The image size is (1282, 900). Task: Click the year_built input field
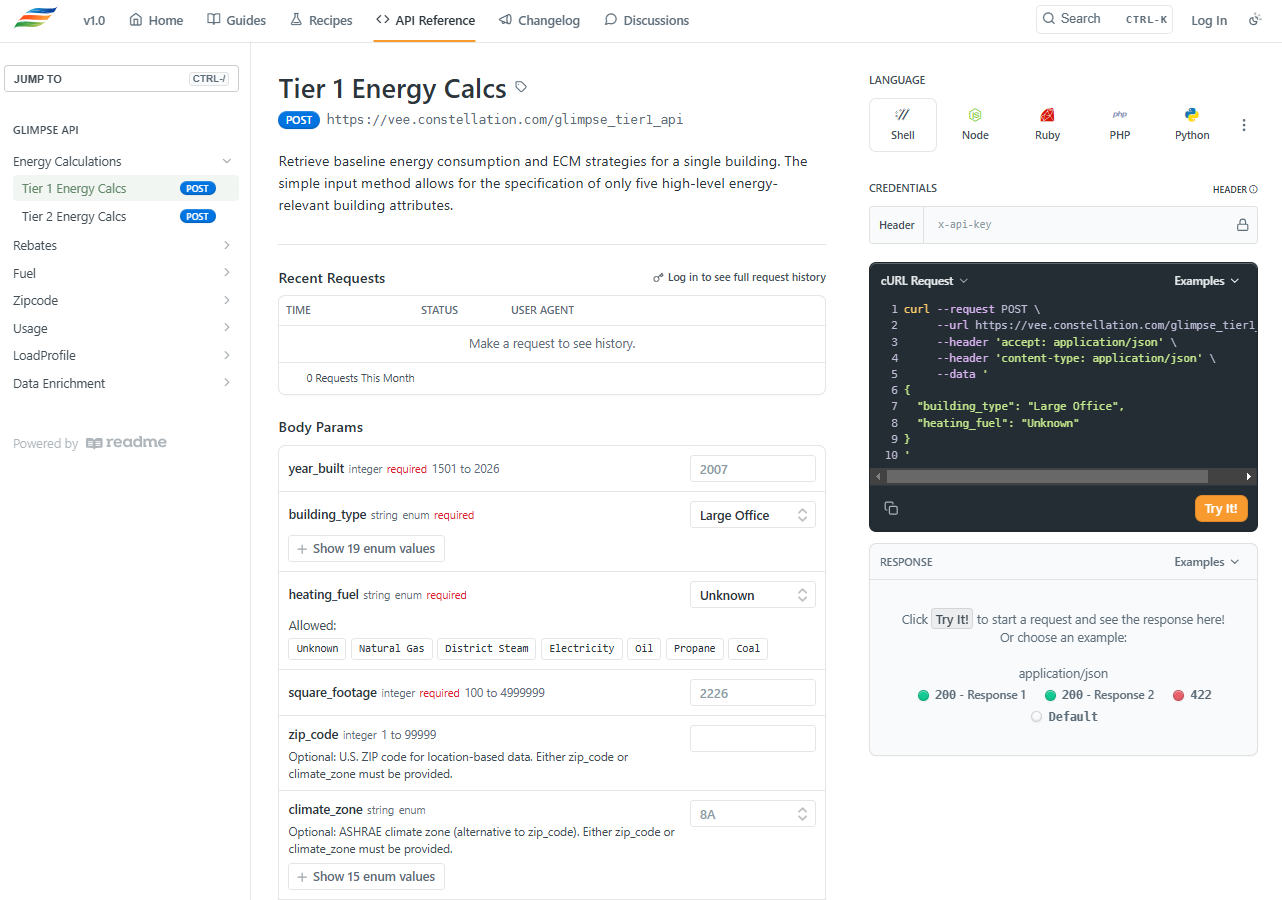click(x=753, y=469)
